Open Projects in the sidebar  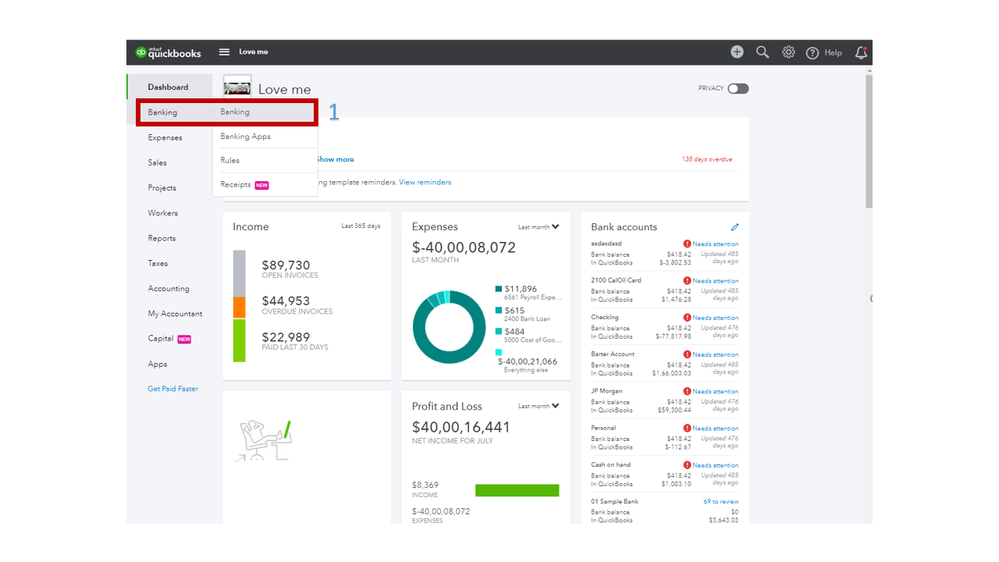click(x=162, y=188)
